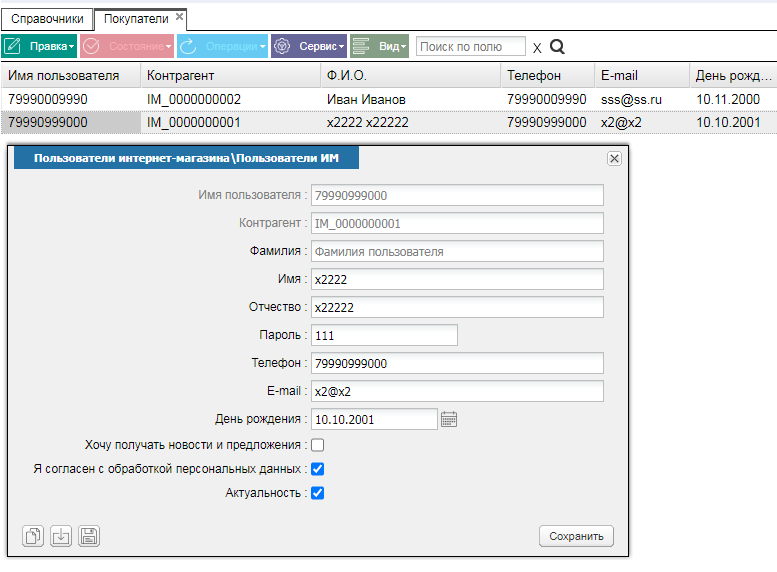The image size is (777, 572).
Task: Open the Правка dropdown menu
Action: 39,46
